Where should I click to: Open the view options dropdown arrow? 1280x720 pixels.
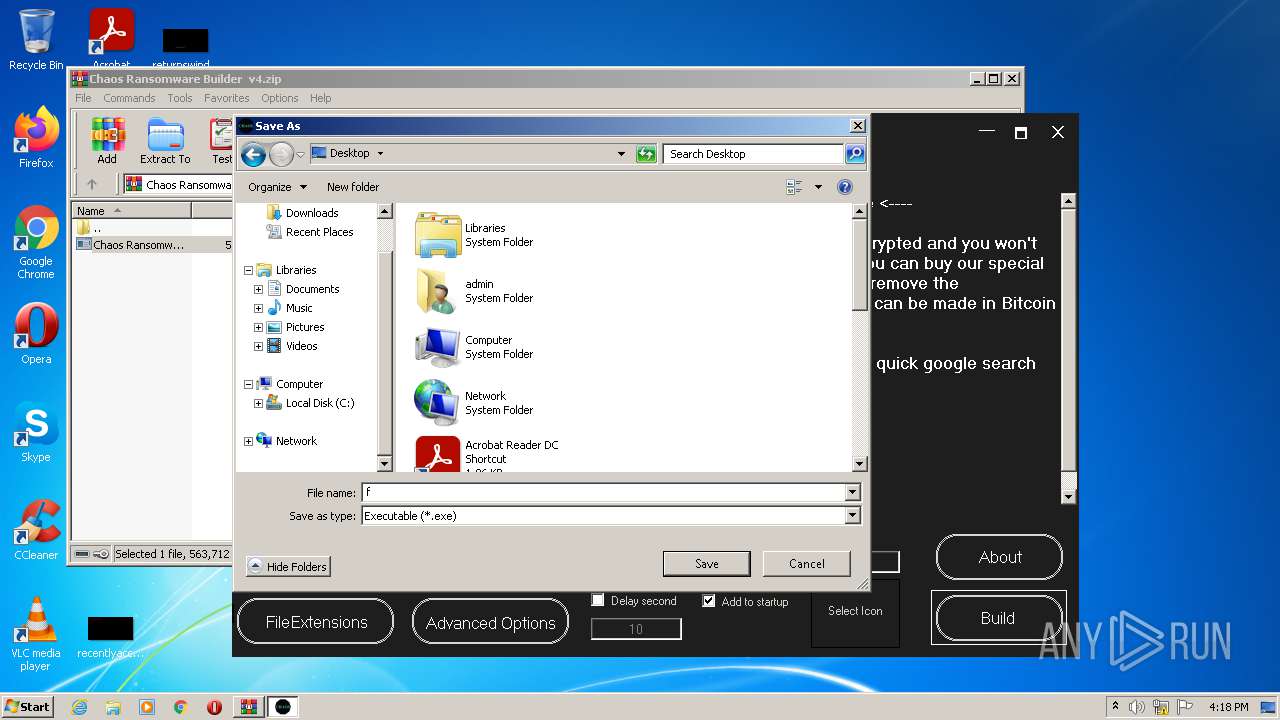click(818, 187)
